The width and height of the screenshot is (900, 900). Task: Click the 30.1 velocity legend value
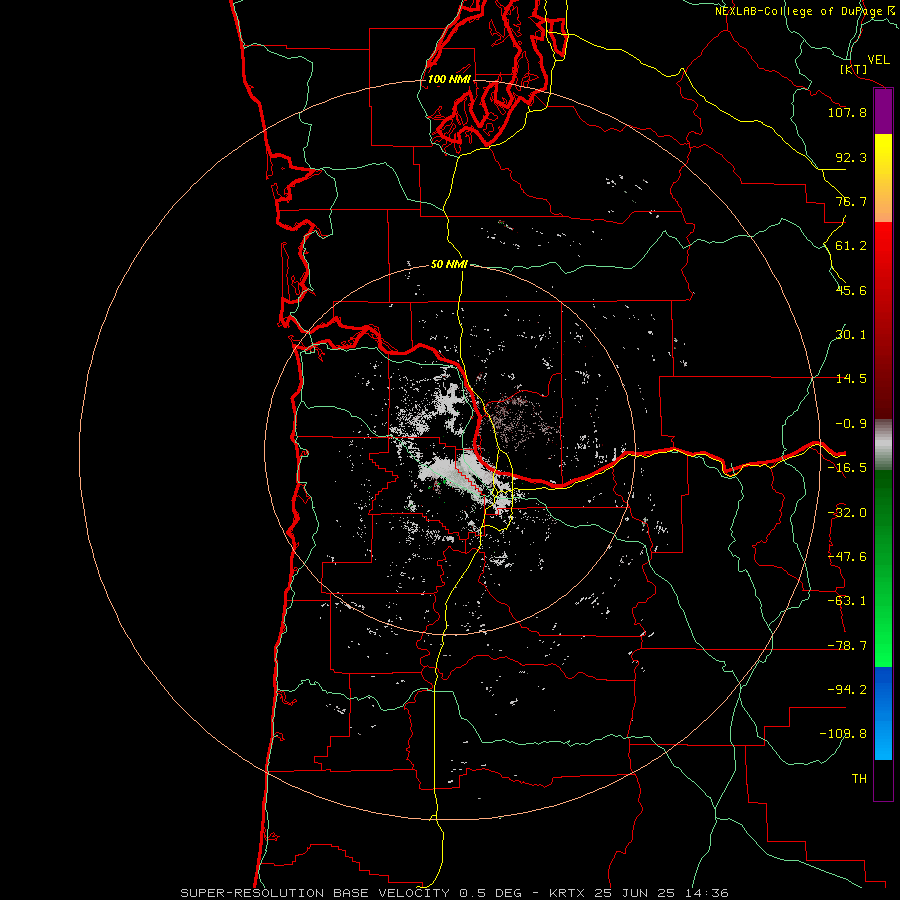coord(851,335)
